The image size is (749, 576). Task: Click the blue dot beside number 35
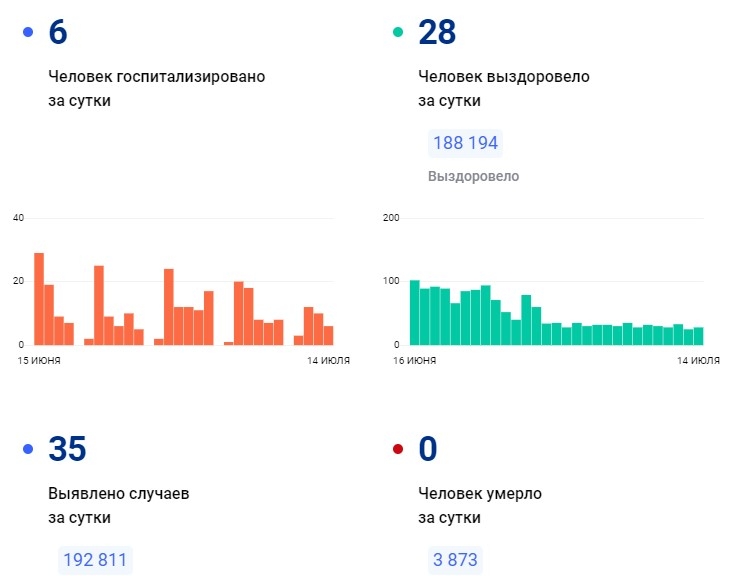[x=28, y=450]
